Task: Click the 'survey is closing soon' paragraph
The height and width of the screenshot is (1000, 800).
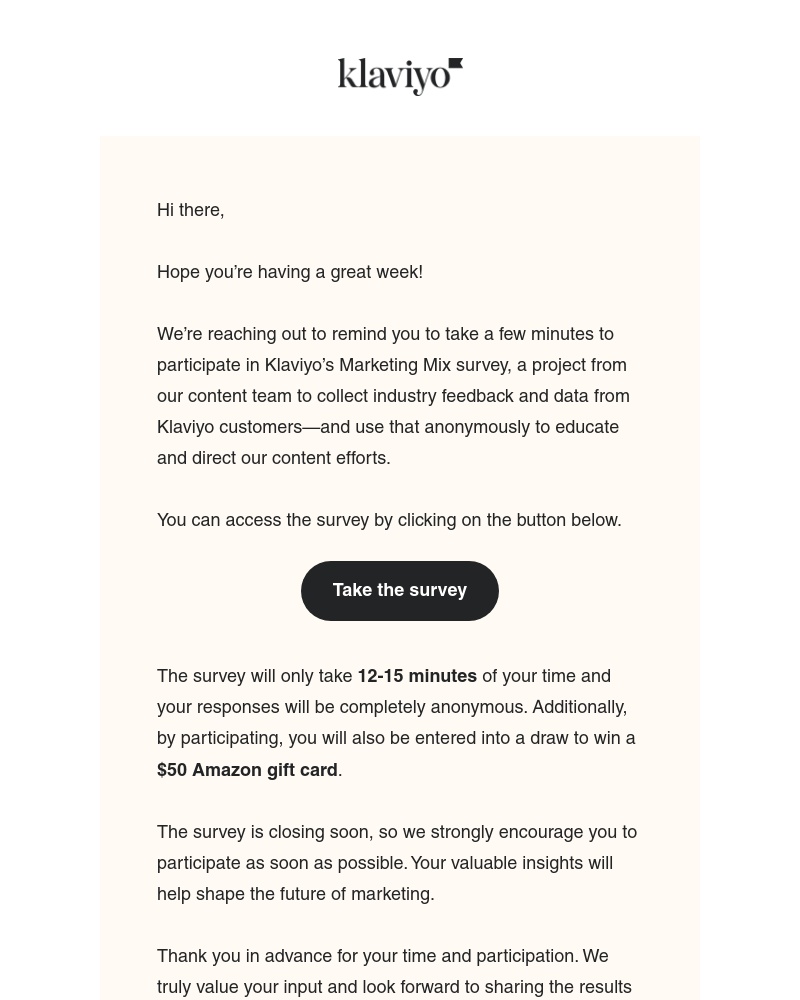Action: click(397, 862)
